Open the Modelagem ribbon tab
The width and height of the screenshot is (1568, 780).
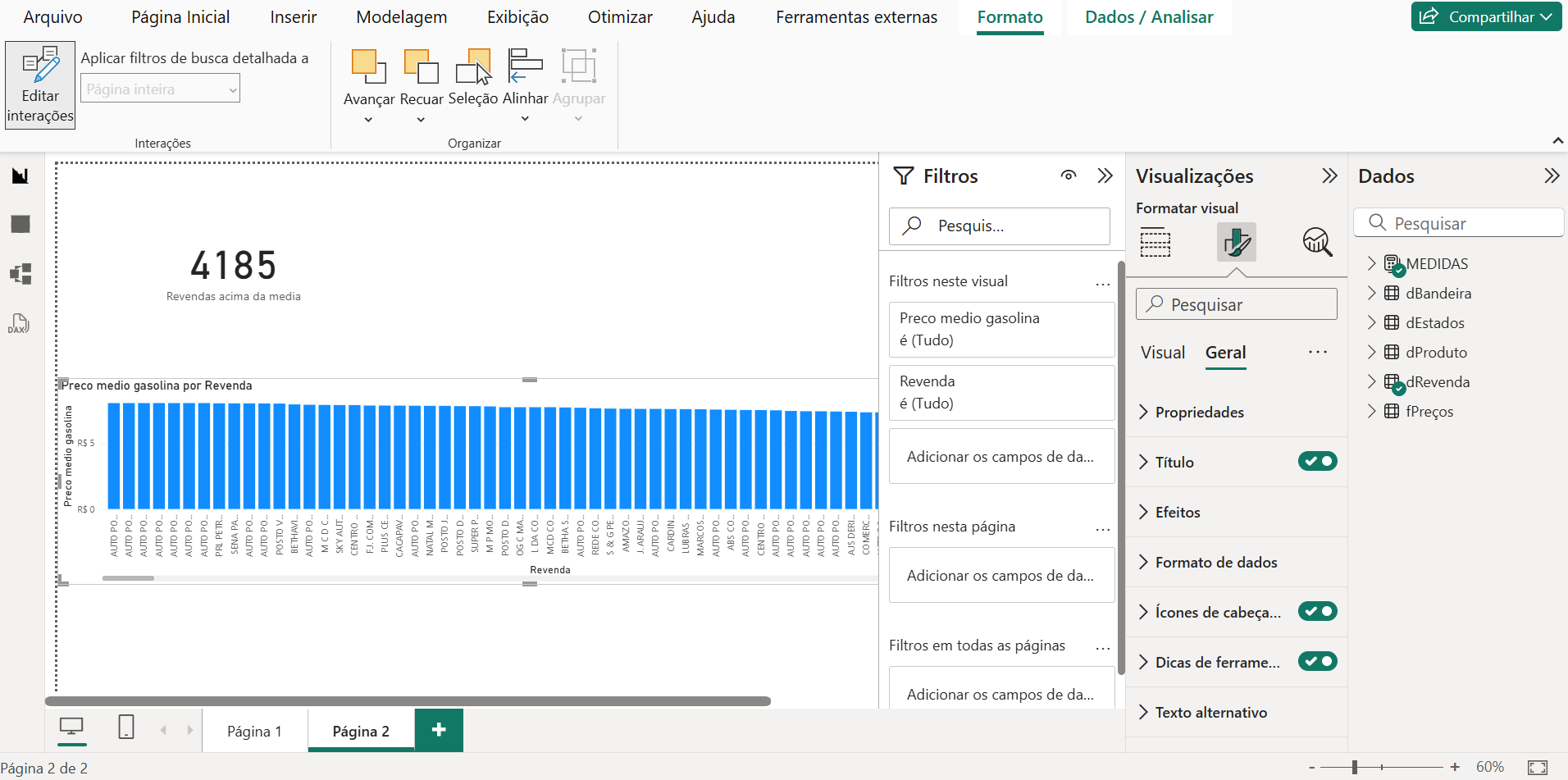[401, 17]
